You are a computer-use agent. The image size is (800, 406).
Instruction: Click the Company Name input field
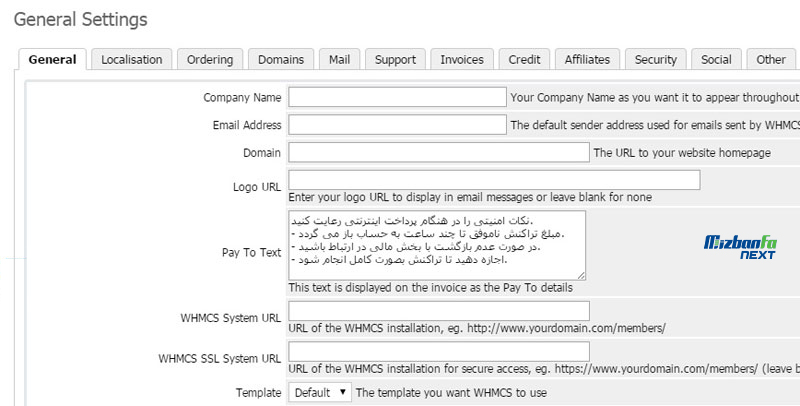click(x=397, y=97)
